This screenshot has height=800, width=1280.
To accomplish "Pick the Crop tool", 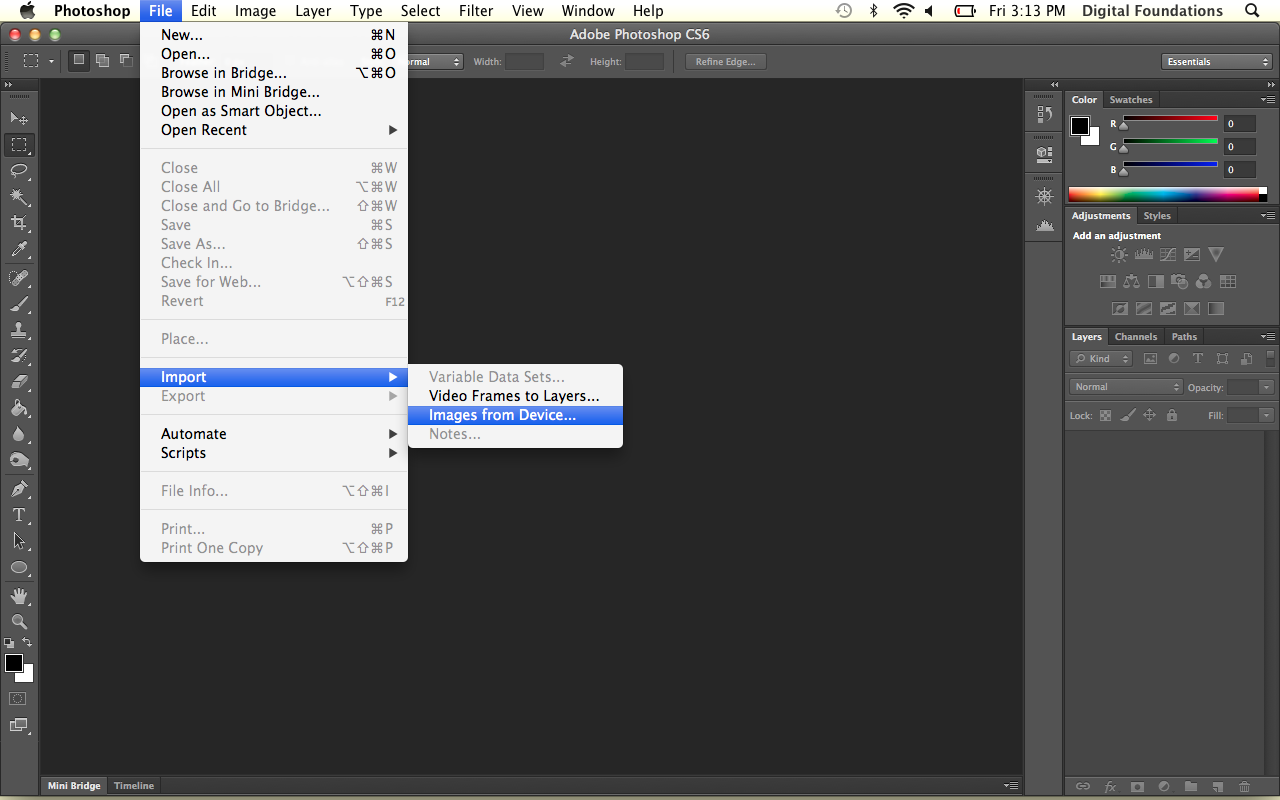I will [19, 223].
